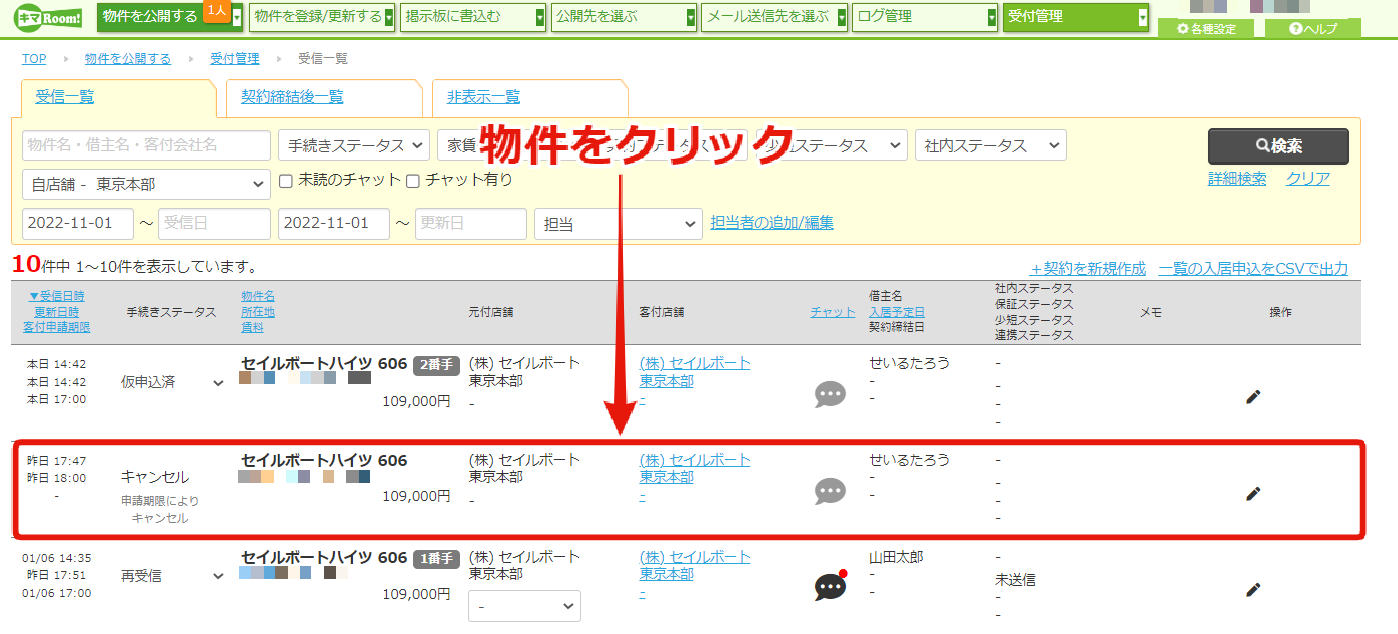The height and width of the screenshot is (634, 1398).
Task: Enable 未読のチャット checkbox
Action: tap(286, 181)
